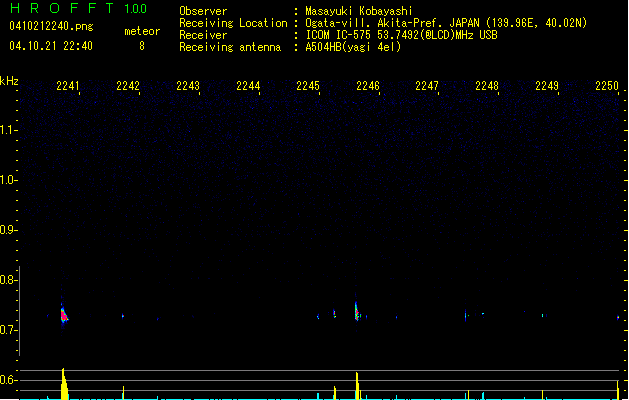Click the bright meteor echo before 2246
Viewport: 629px width, 400px height.
point(357,312)
